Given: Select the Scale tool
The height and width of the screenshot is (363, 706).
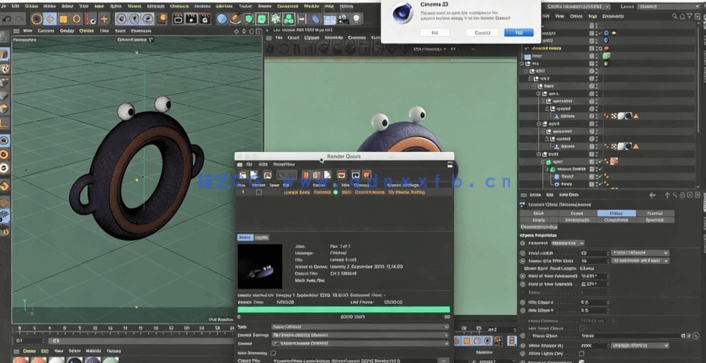Looking at the screenshot, I should (63, 19).
